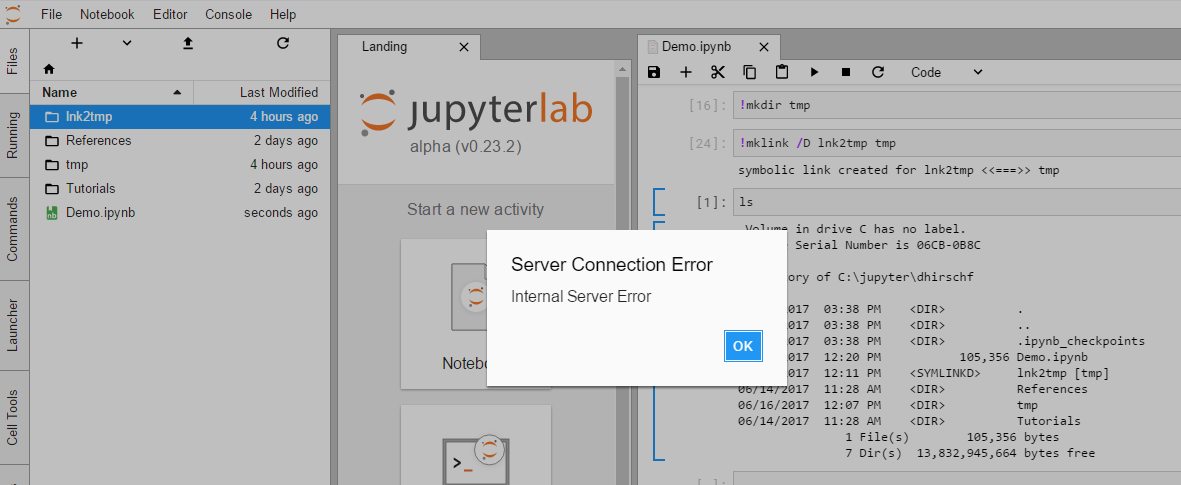
Task: Click the Console launcher card on the Landing page
Action: pos(476,445)
